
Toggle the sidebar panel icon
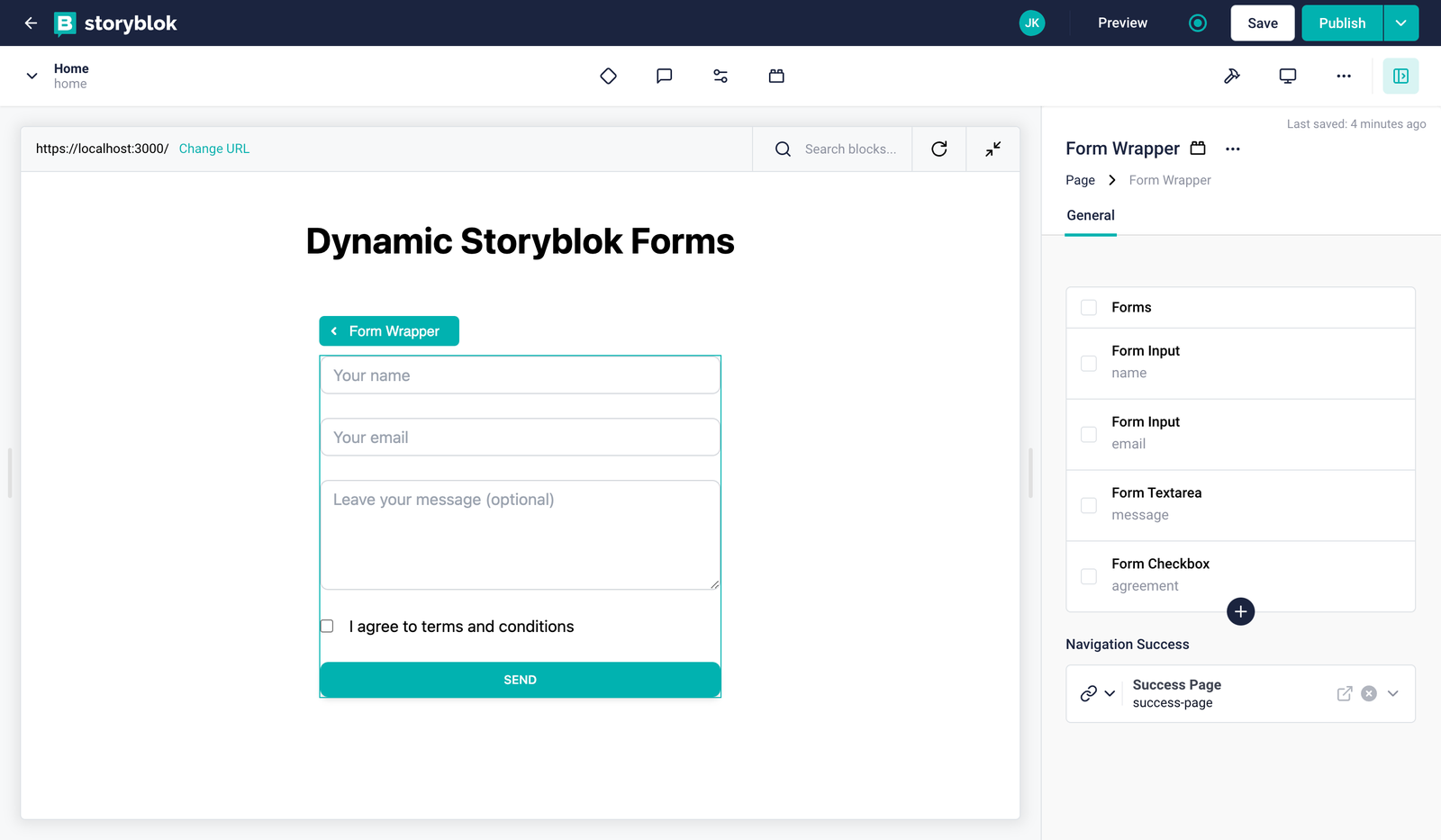click(1401, 76)
